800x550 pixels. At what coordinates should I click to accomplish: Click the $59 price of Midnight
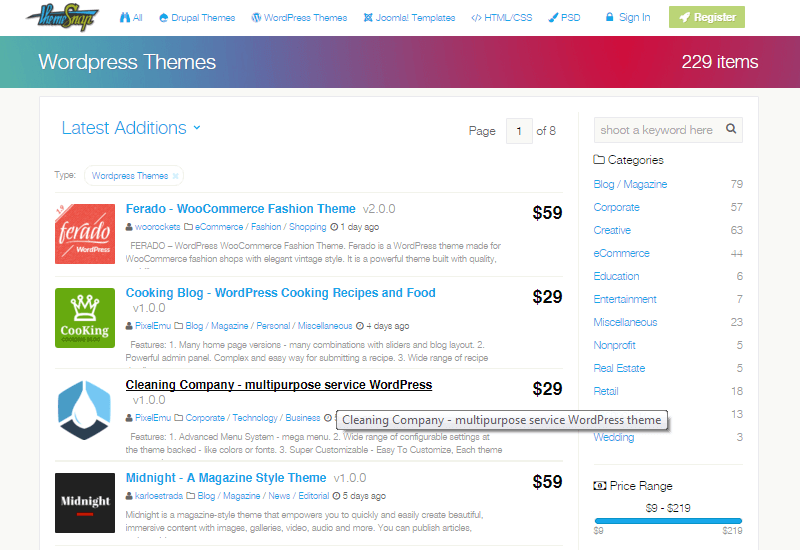(x=547, y=481)
